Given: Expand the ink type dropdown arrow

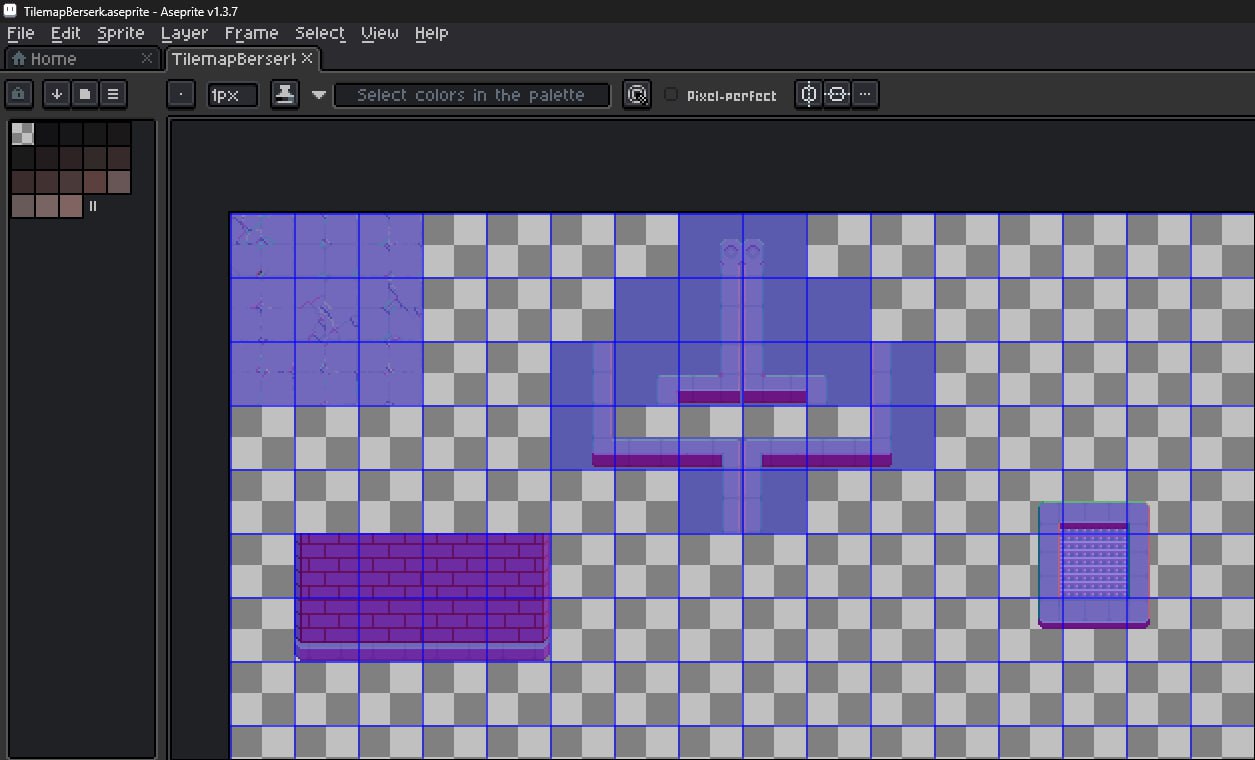Looking at the screenshot, I should coord(319,95).
